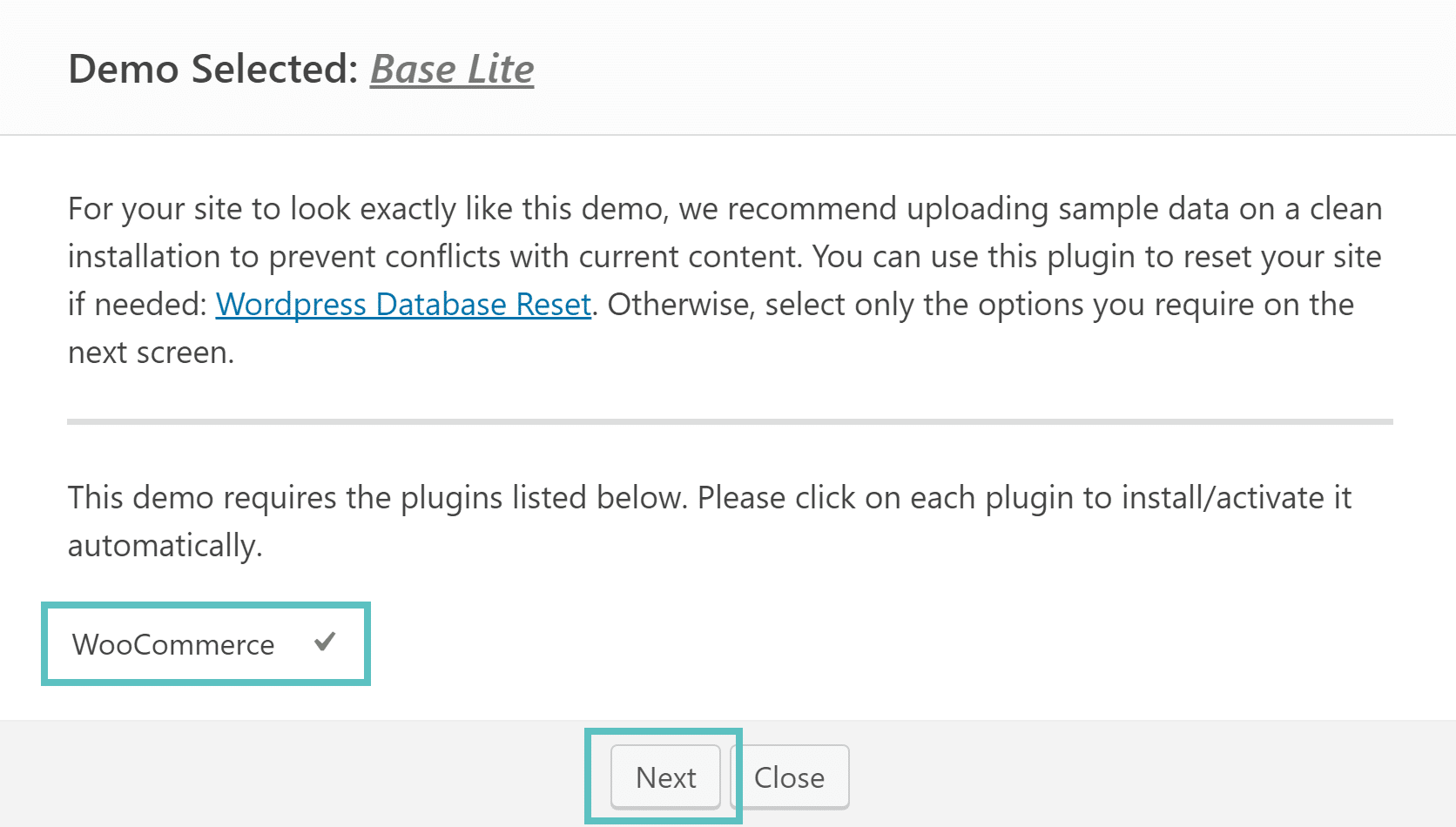Screen dimensions: 1456x827
Task: Dismiss the dialog with Close
Action: click(789, 777)
